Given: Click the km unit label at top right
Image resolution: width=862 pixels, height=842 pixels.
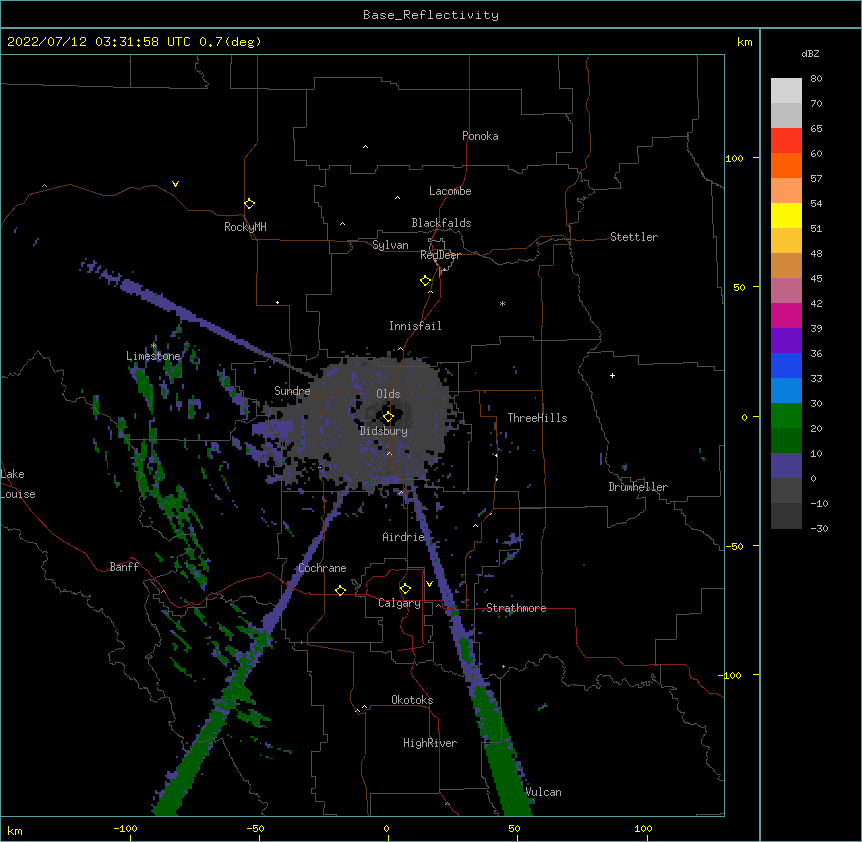Looking at the screenshot, I should pyautogui.click(x=744, y=42).
